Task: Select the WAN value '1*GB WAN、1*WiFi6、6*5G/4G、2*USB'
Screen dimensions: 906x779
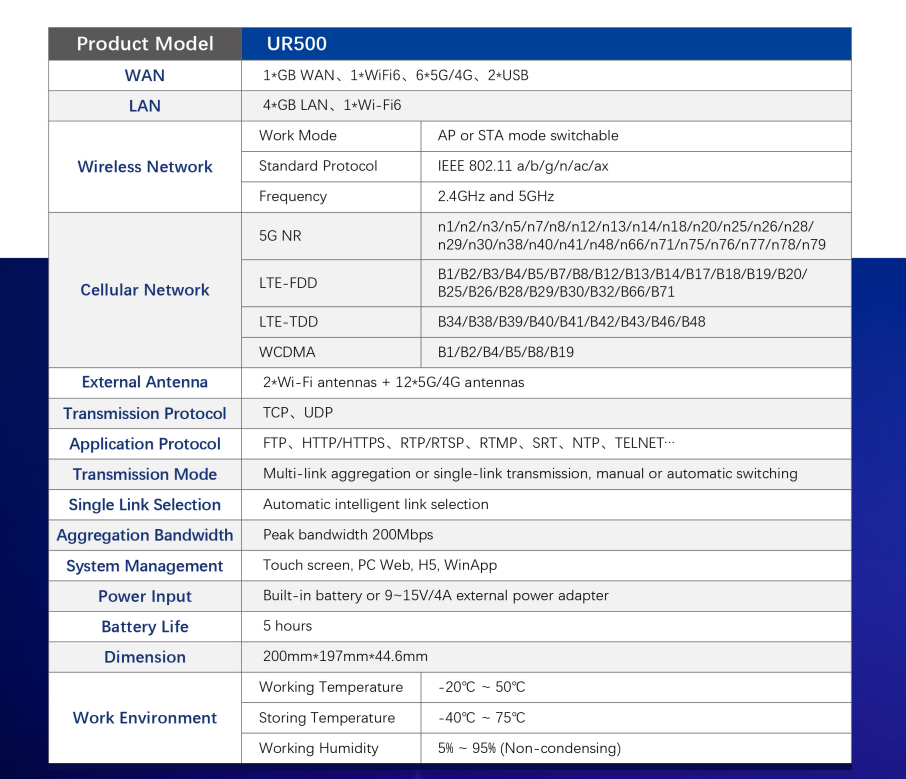Action: click(395, 76)
